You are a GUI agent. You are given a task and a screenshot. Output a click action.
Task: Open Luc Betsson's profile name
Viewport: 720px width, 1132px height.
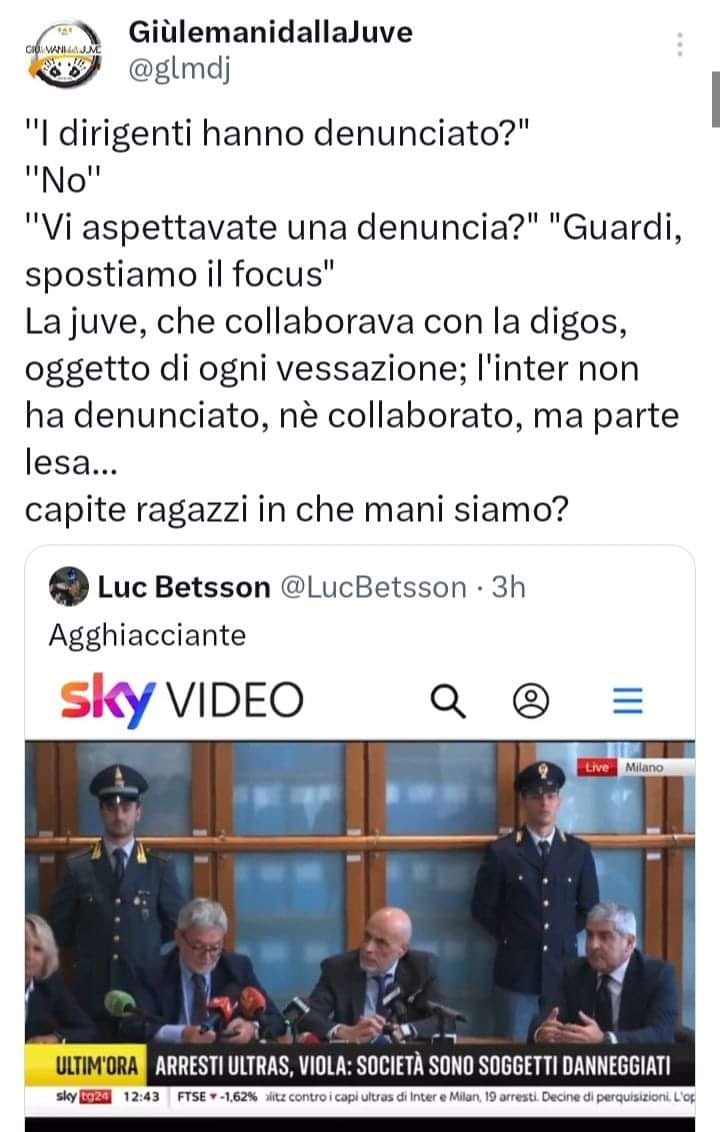click(x=184, y=587)
